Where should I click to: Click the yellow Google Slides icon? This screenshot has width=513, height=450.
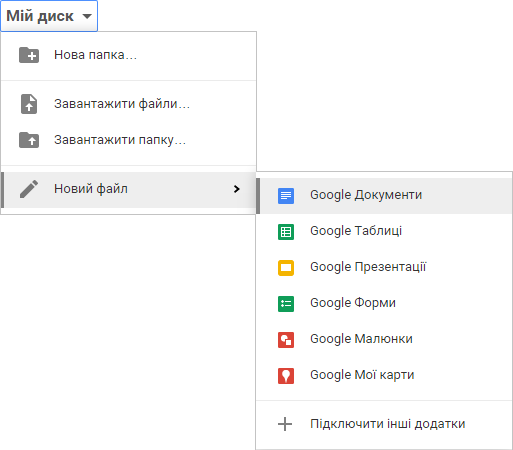[x=286, y=268]
